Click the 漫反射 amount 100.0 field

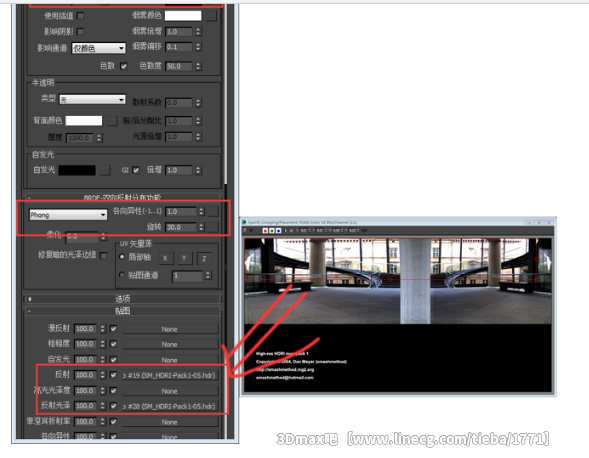click(86, 329)
